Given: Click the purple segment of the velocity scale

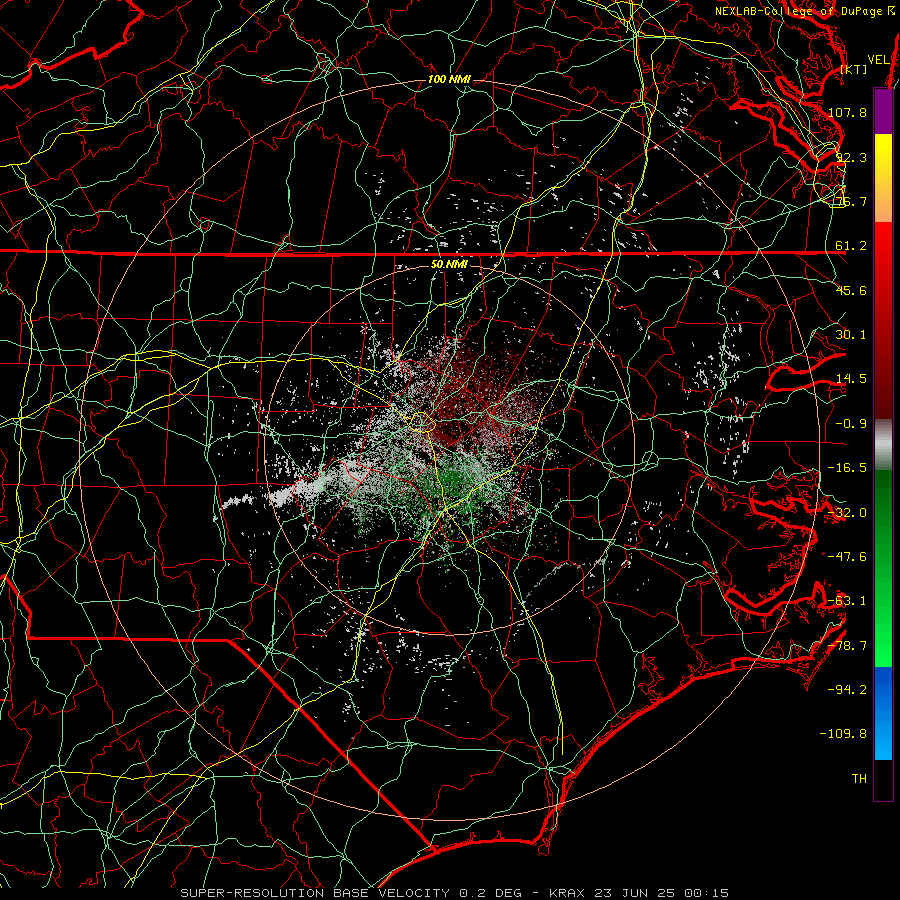Looking at the screenshot, I should [x=883, y=111].
